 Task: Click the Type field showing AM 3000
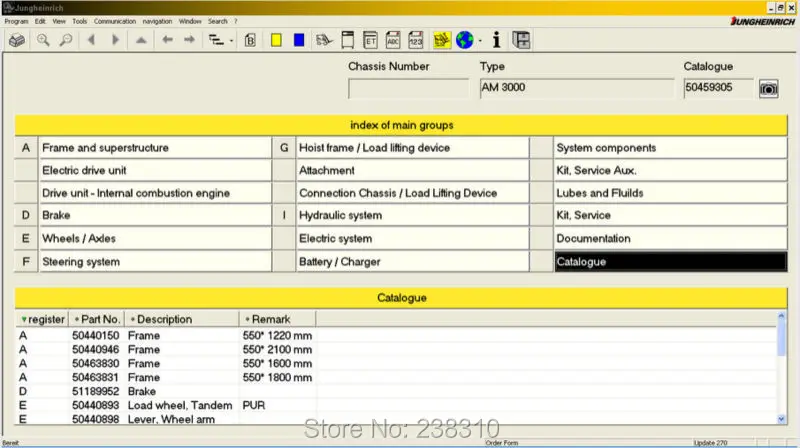point(577,88)
